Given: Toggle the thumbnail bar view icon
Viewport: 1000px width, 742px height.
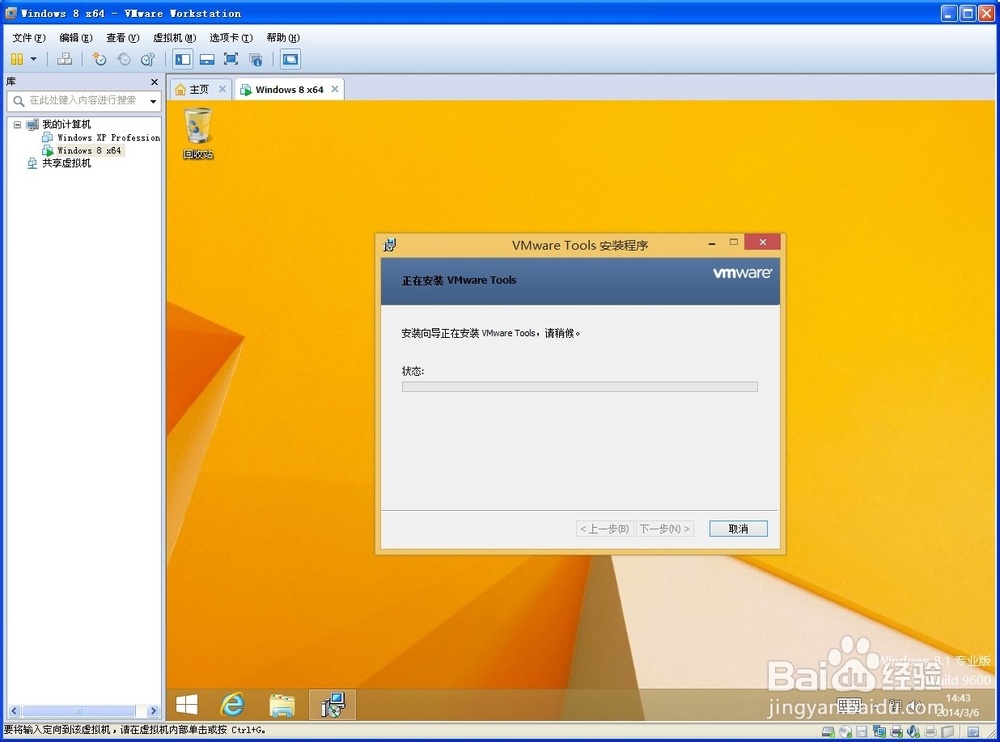Looking at the screenshot, I should (x=207, y=59).
